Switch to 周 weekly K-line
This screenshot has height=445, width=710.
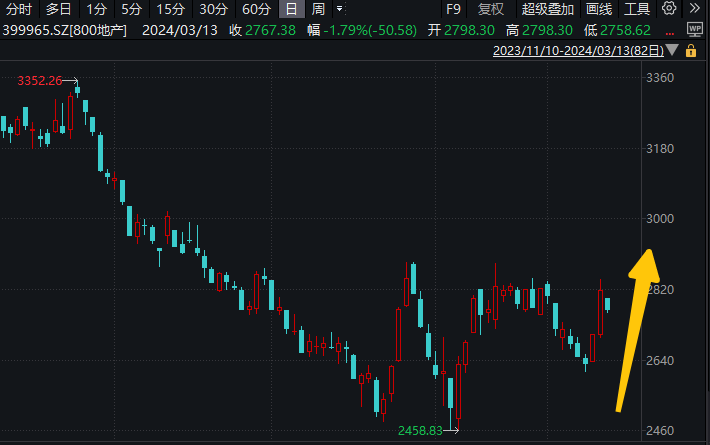(318, 9)
